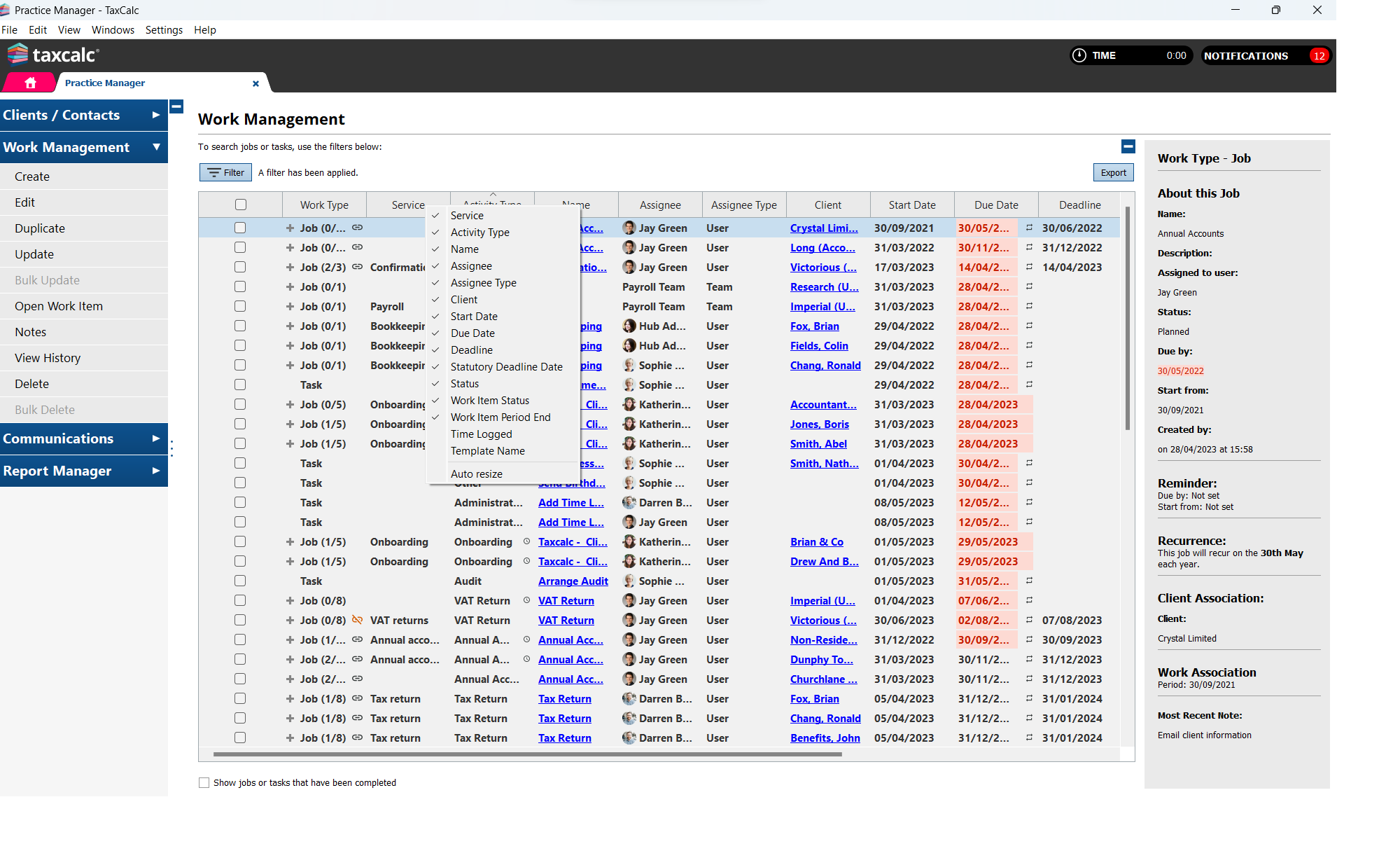Collapse the Work Type details panel icon
This screenshot has height=858, width=1400.
coord(1128,146)
